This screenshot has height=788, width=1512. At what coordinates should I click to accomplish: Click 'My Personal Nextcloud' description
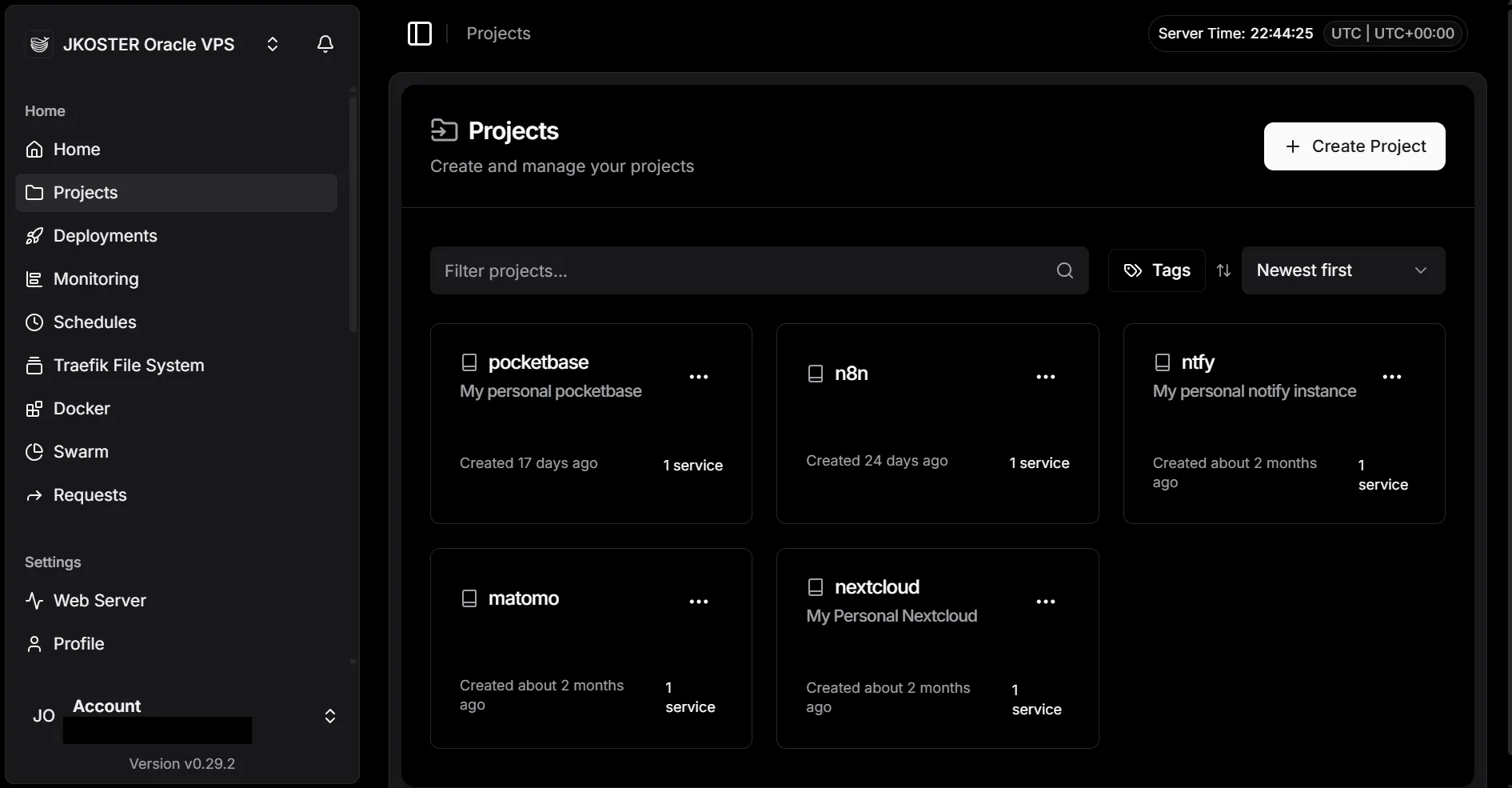[x=892, y=616]
